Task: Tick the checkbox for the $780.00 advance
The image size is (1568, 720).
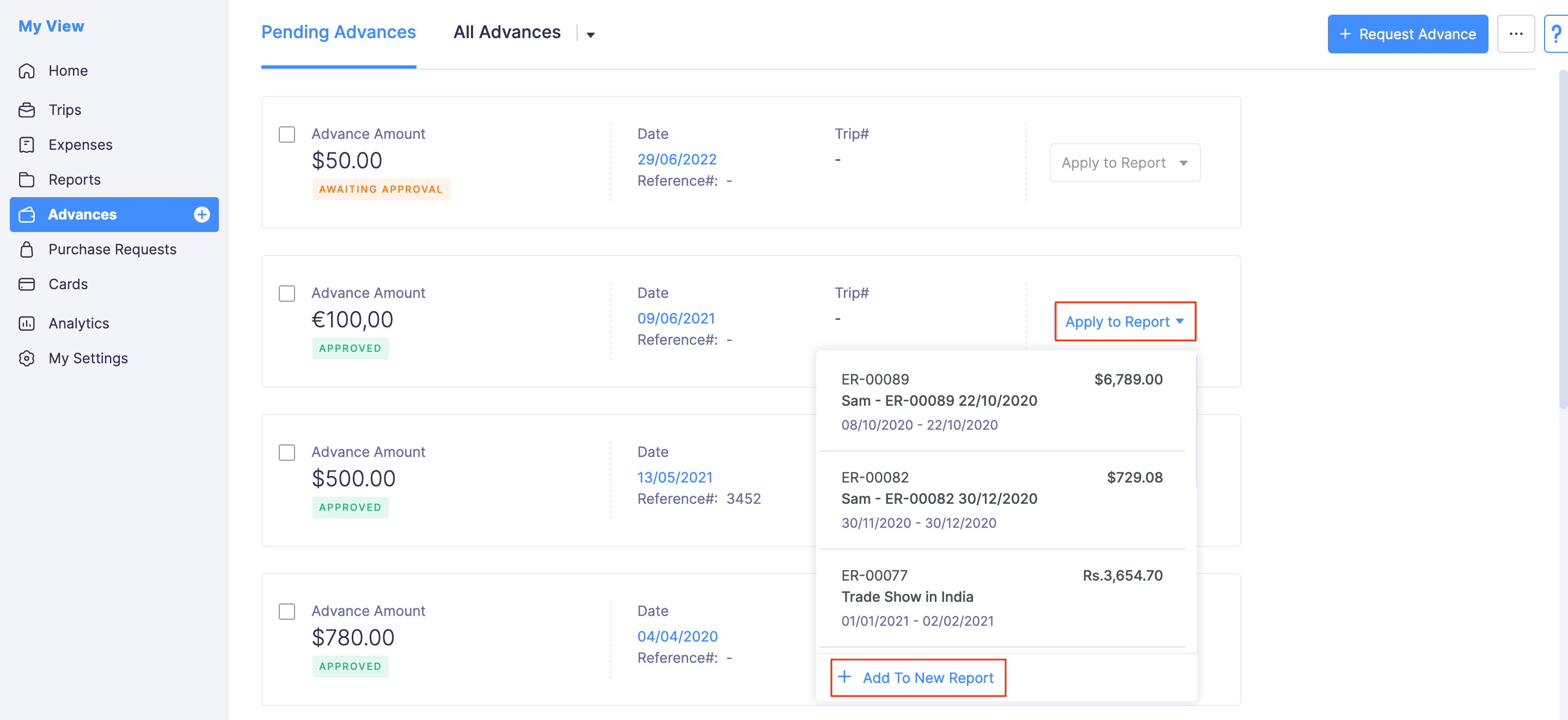Action: (x=287, y=611)
